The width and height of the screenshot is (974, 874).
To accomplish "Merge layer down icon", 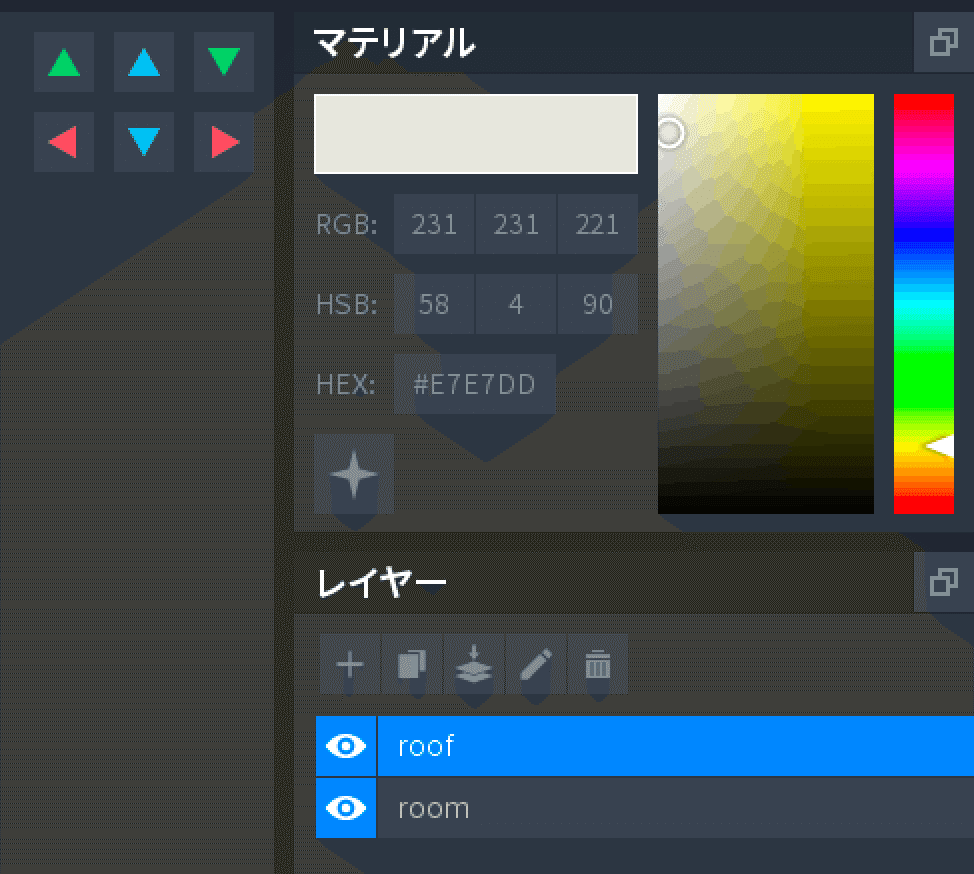I will 474,664.
